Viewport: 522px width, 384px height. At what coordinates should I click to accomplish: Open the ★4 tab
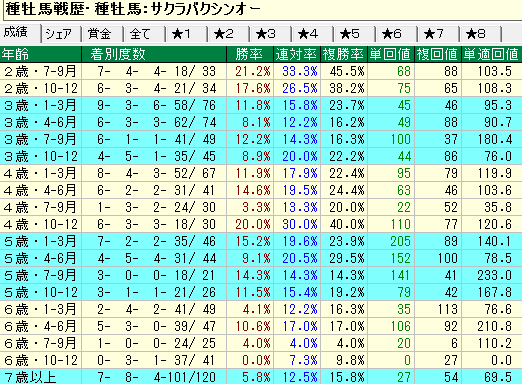tap(312, 34)
